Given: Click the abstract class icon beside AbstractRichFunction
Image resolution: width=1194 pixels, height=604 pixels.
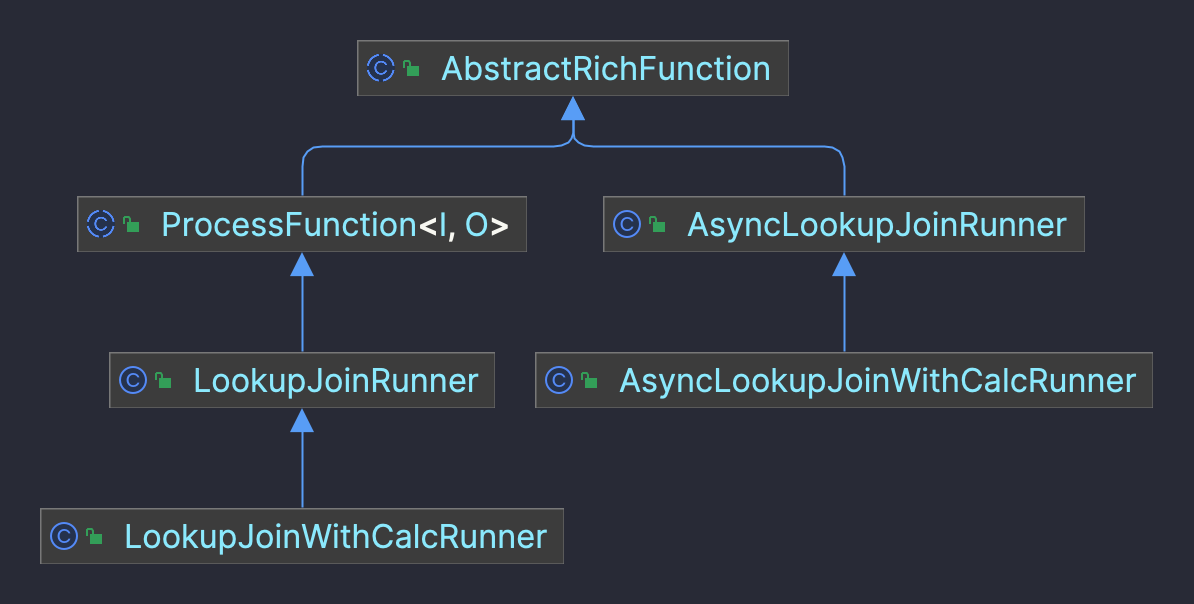Looking at the screenshot, I should [x=381, y=69].
